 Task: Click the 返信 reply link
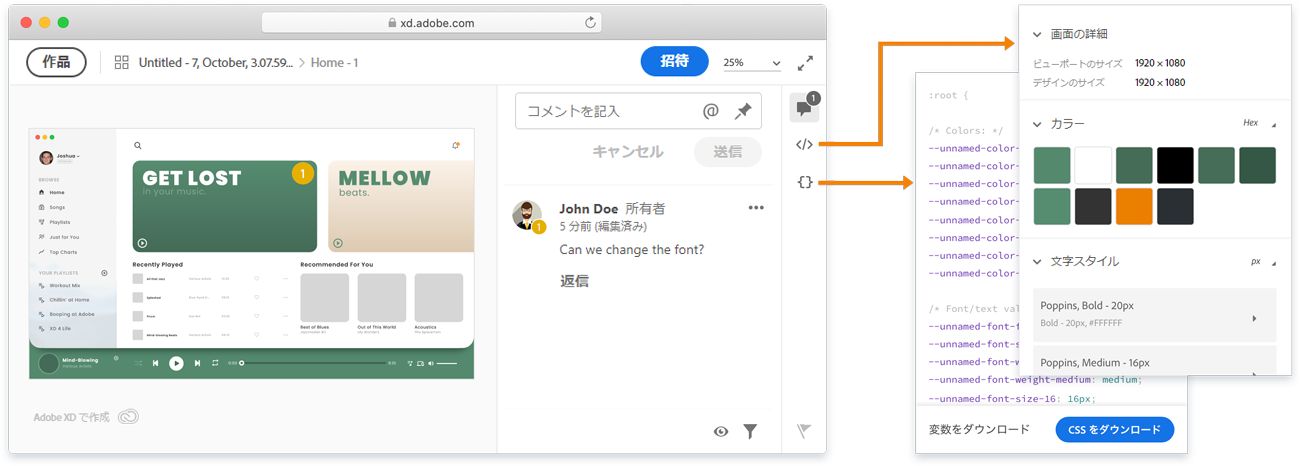[x=574, y=281]
